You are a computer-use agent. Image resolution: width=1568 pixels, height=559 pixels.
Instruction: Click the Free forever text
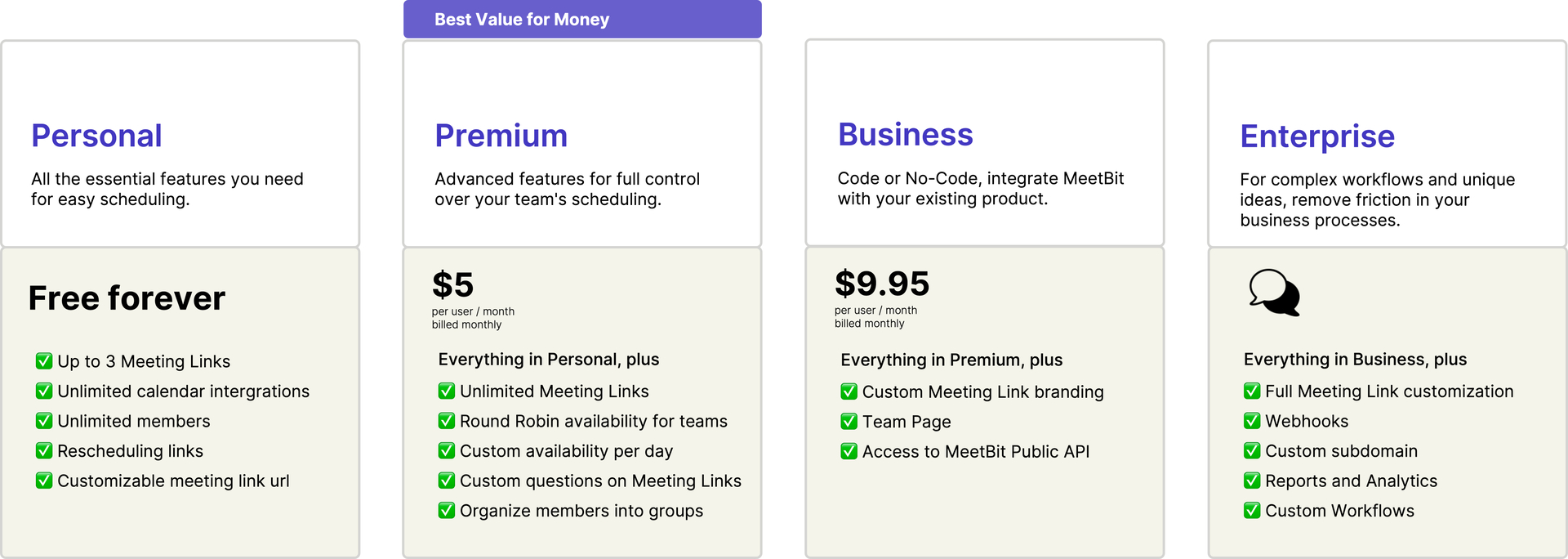point(127,298)
